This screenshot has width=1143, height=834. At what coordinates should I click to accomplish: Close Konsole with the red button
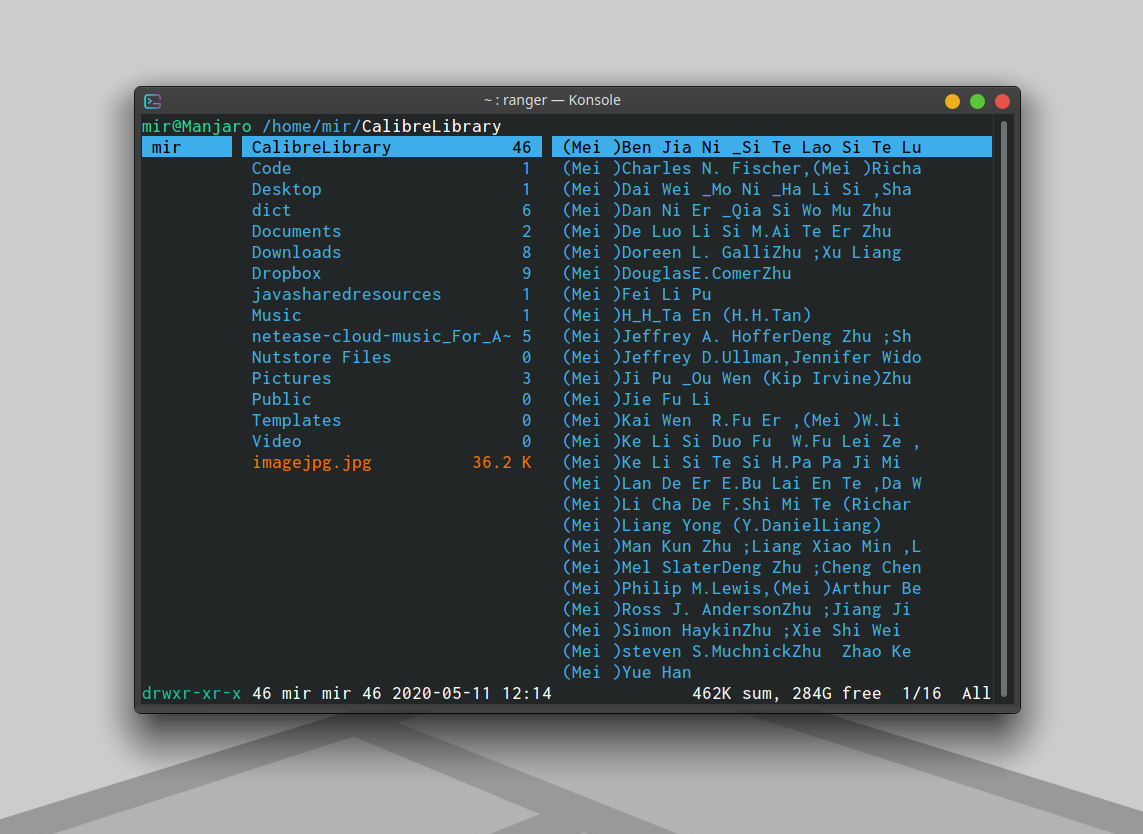click(1002, 101)
